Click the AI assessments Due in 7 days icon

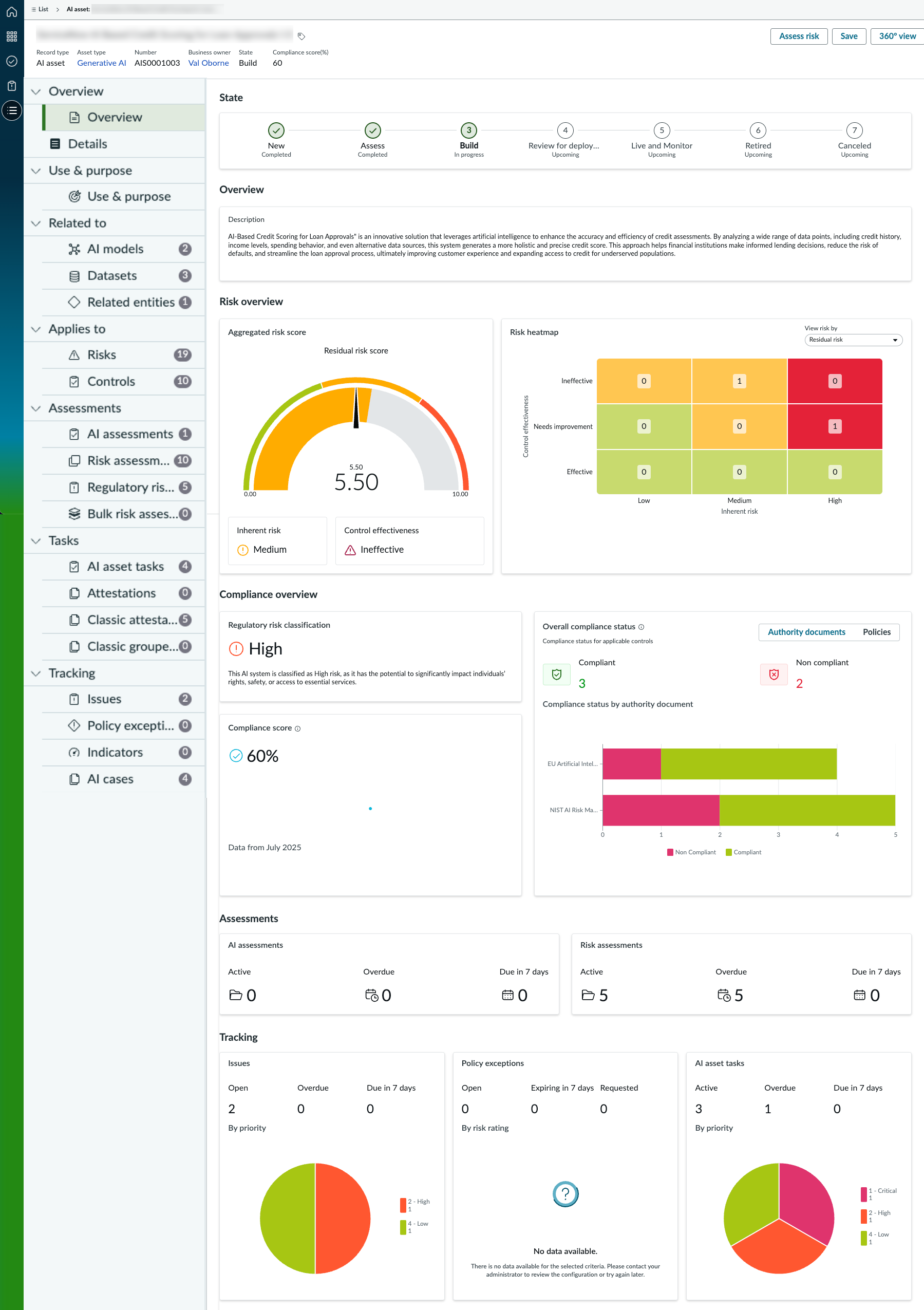[507, 995]
